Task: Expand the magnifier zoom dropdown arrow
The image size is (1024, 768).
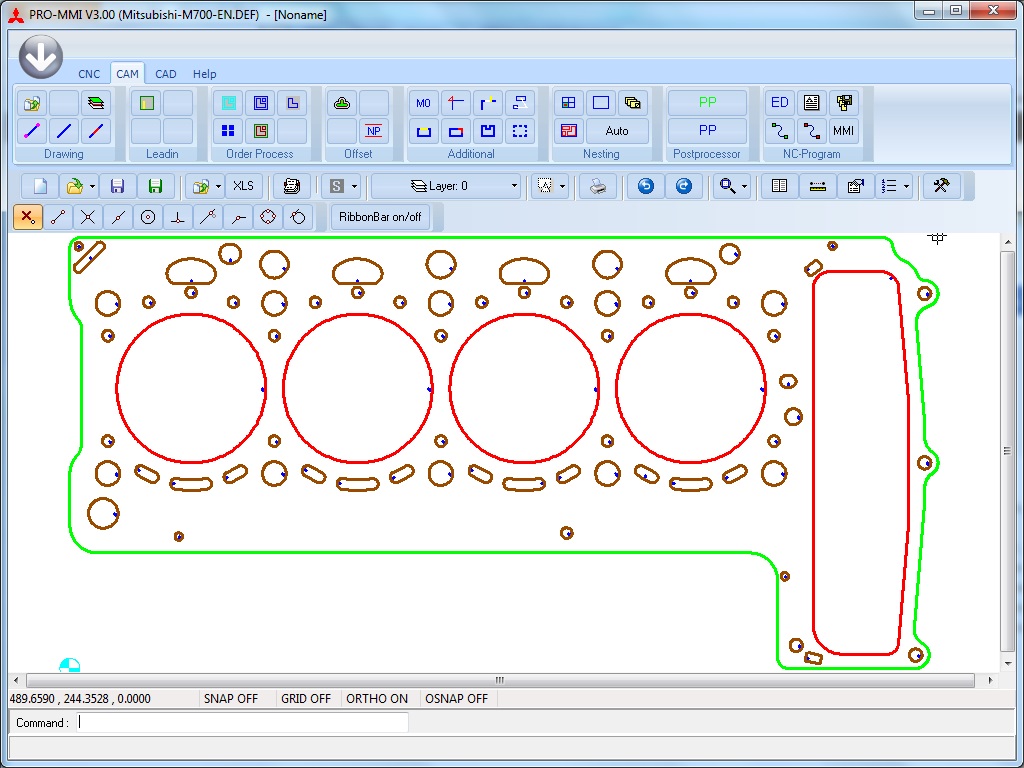Action: tap(744, 186)
